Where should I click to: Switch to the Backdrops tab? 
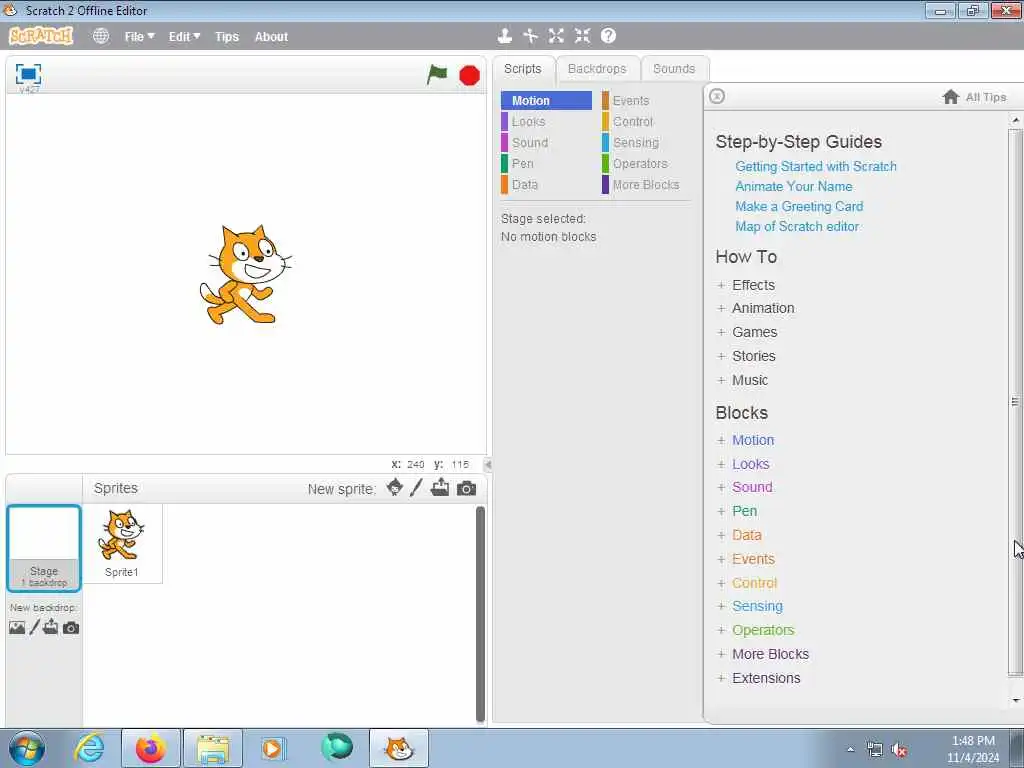(597, 69)
